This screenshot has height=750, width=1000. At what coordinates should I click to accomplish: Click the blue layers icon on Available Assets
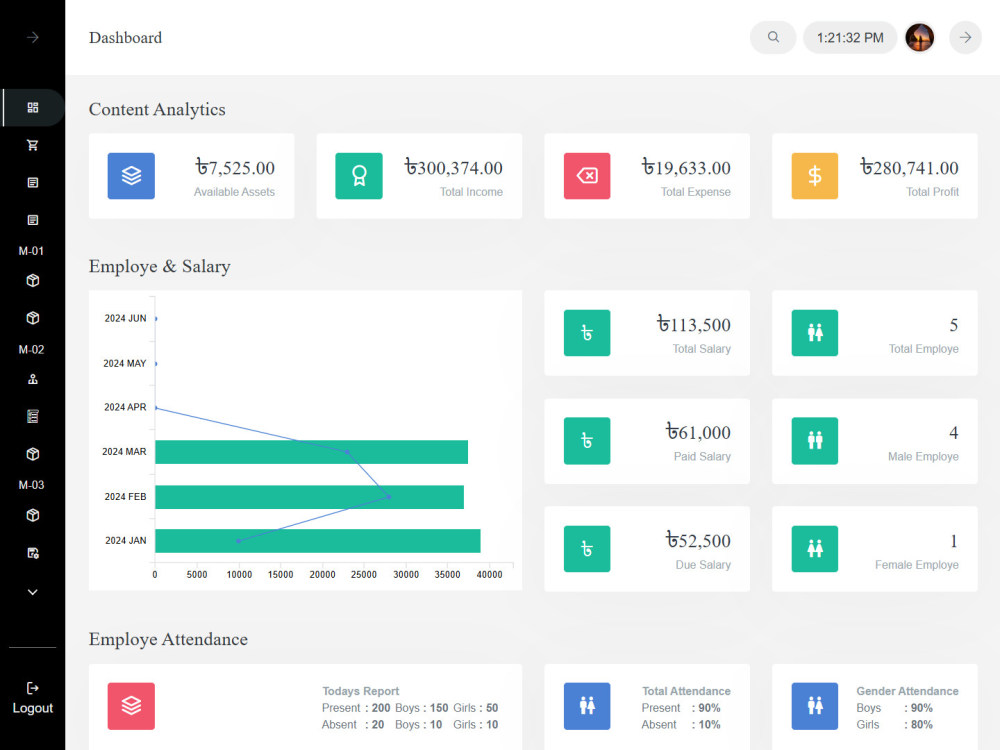point(131,176)
